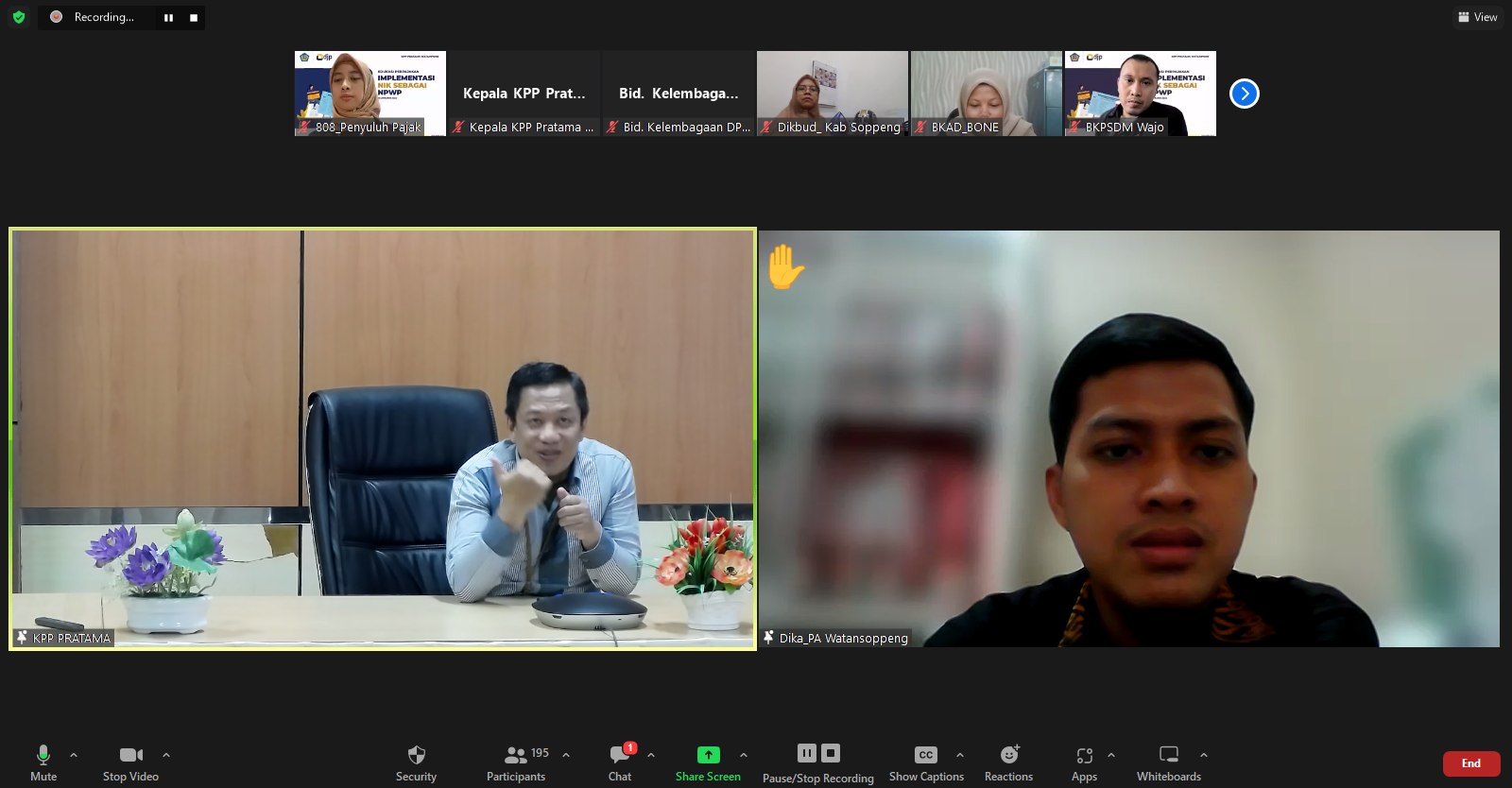1512x788 pixels.
Task: Open the View layout menu
Action: coord(1477,17)
